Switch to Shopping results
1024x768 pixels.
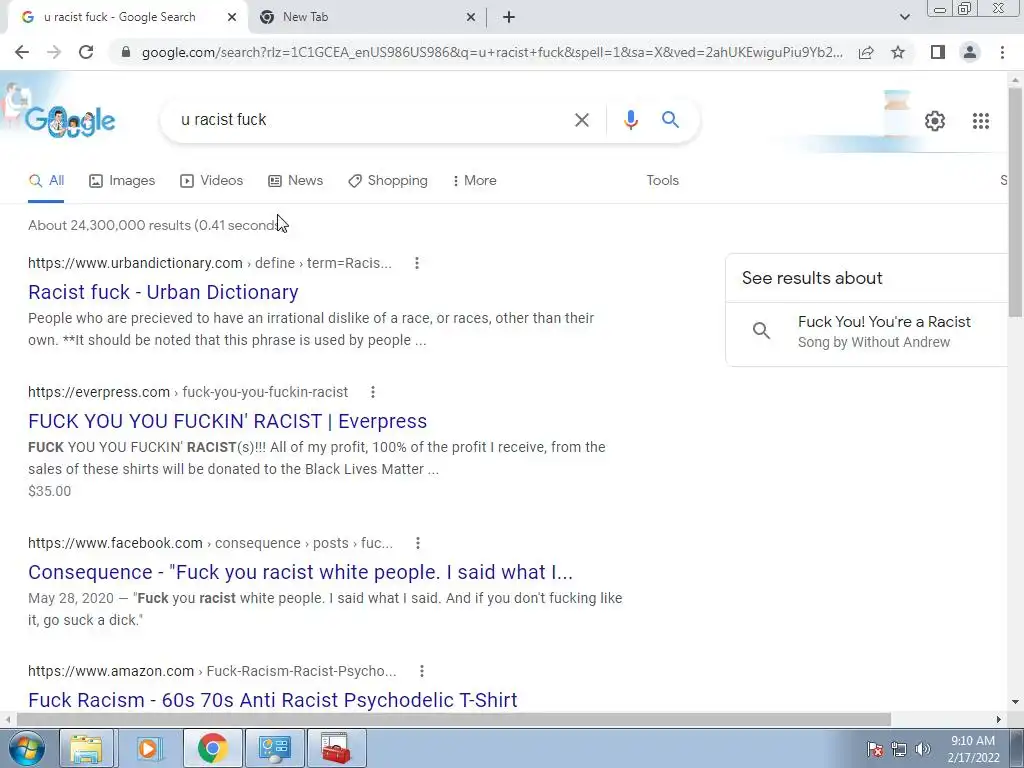[388, 181]
